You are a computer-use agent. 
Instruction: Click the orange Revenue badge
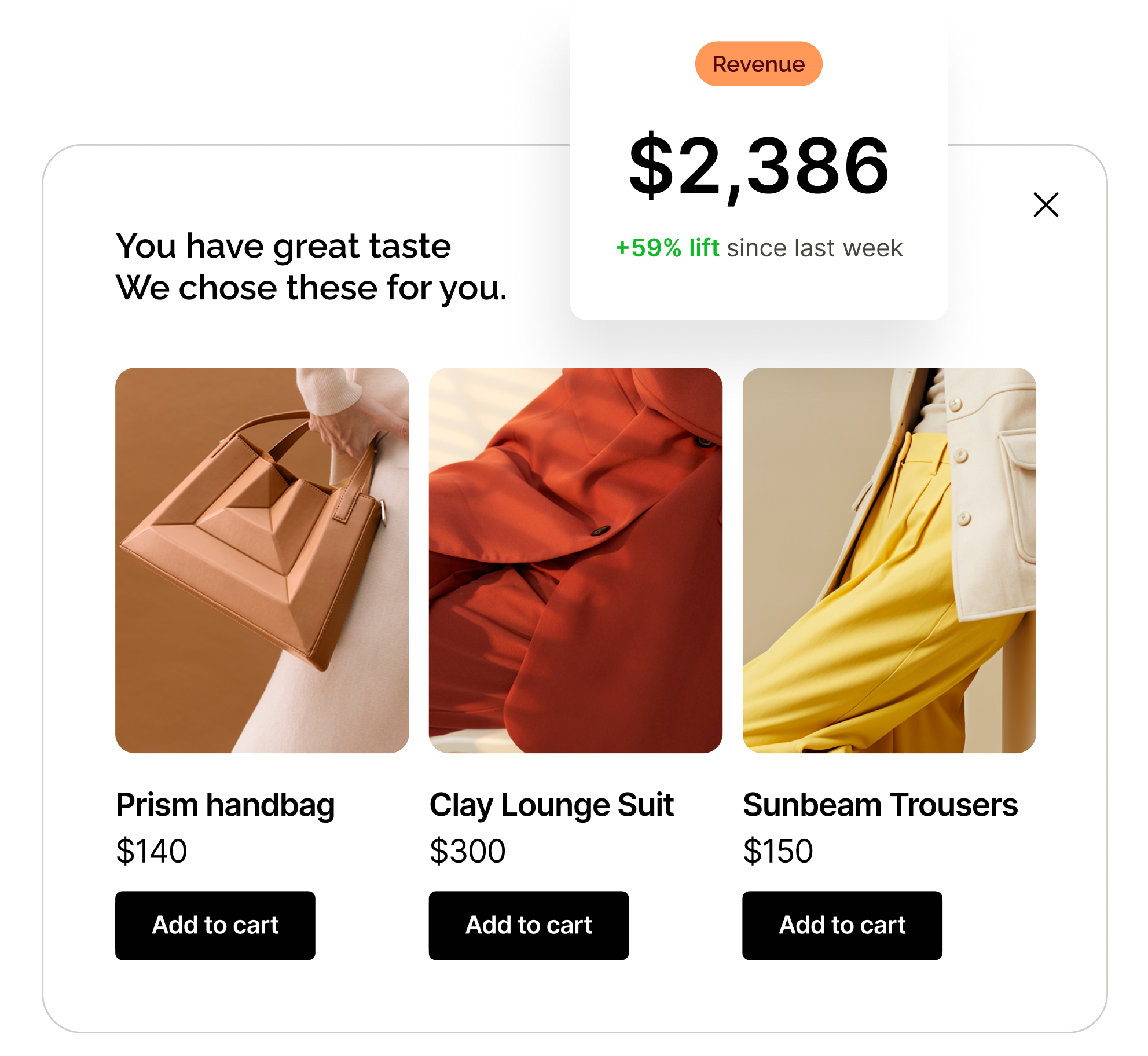click(758, 64)
